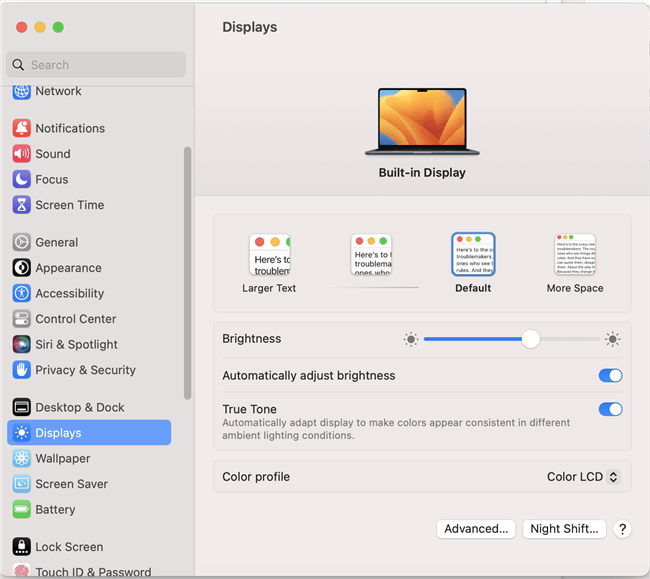This screenshot has height=579, width=650.
Task: Choose the Larger Text resolution thumbnail
Action: coord(269,255)
